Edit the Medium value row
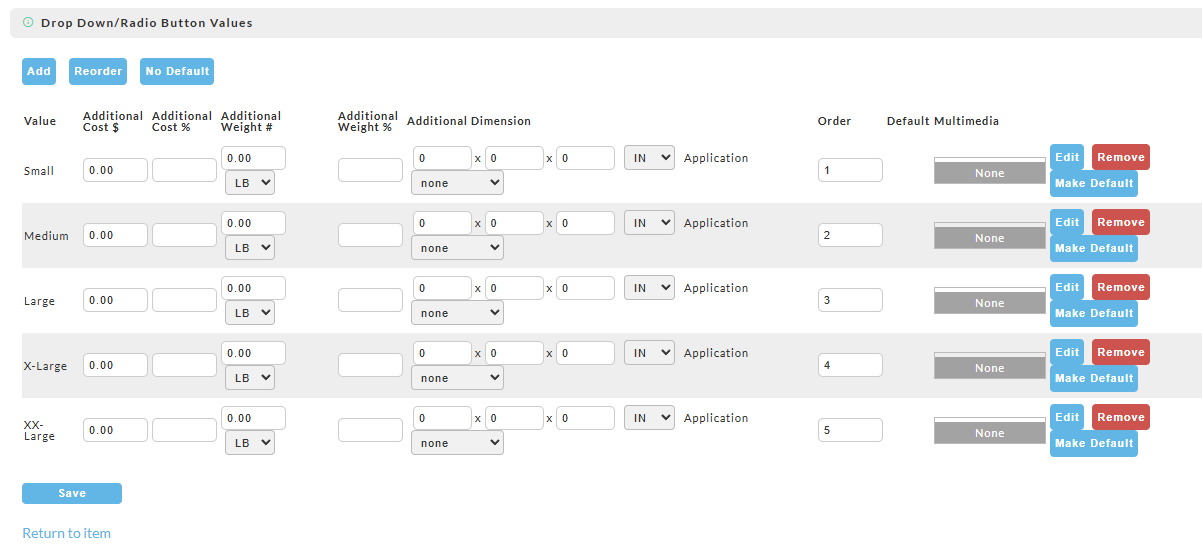This screenshot has height=552, width=1202. click(1067, 222)
